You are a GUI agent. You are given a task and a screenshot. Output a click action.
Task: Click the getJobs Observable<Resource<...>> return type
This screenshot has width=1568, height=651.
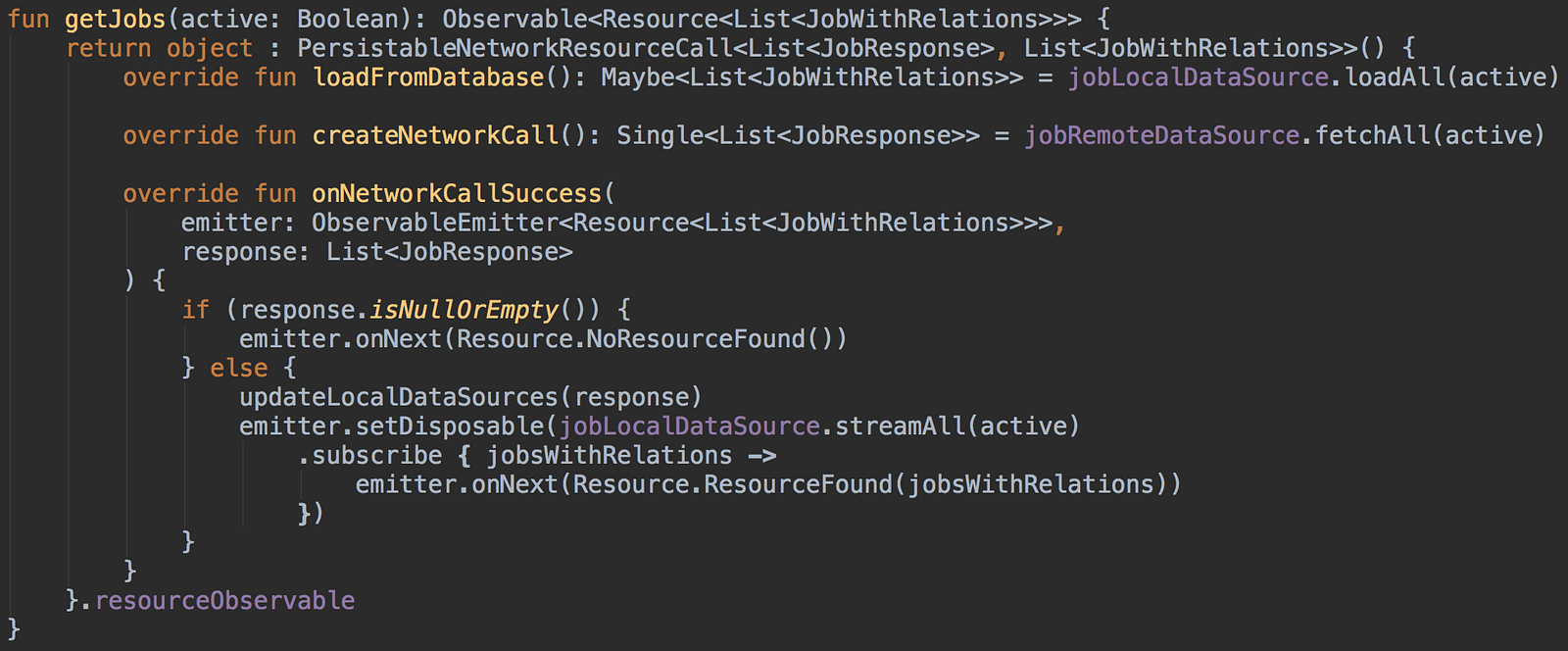coord(761,20)
